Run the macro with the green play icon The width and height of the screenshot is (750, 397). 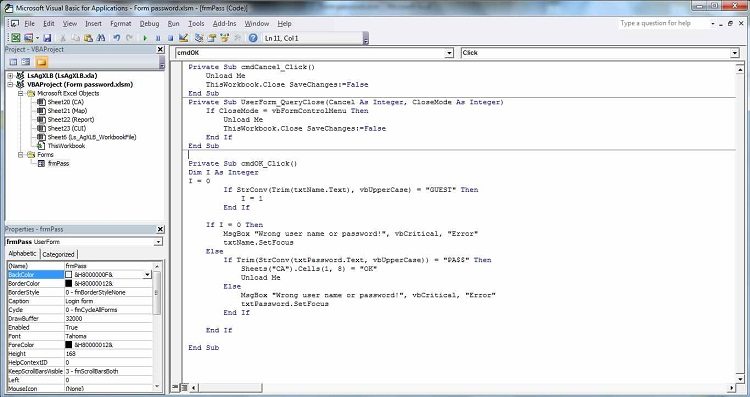click(145, 38)
